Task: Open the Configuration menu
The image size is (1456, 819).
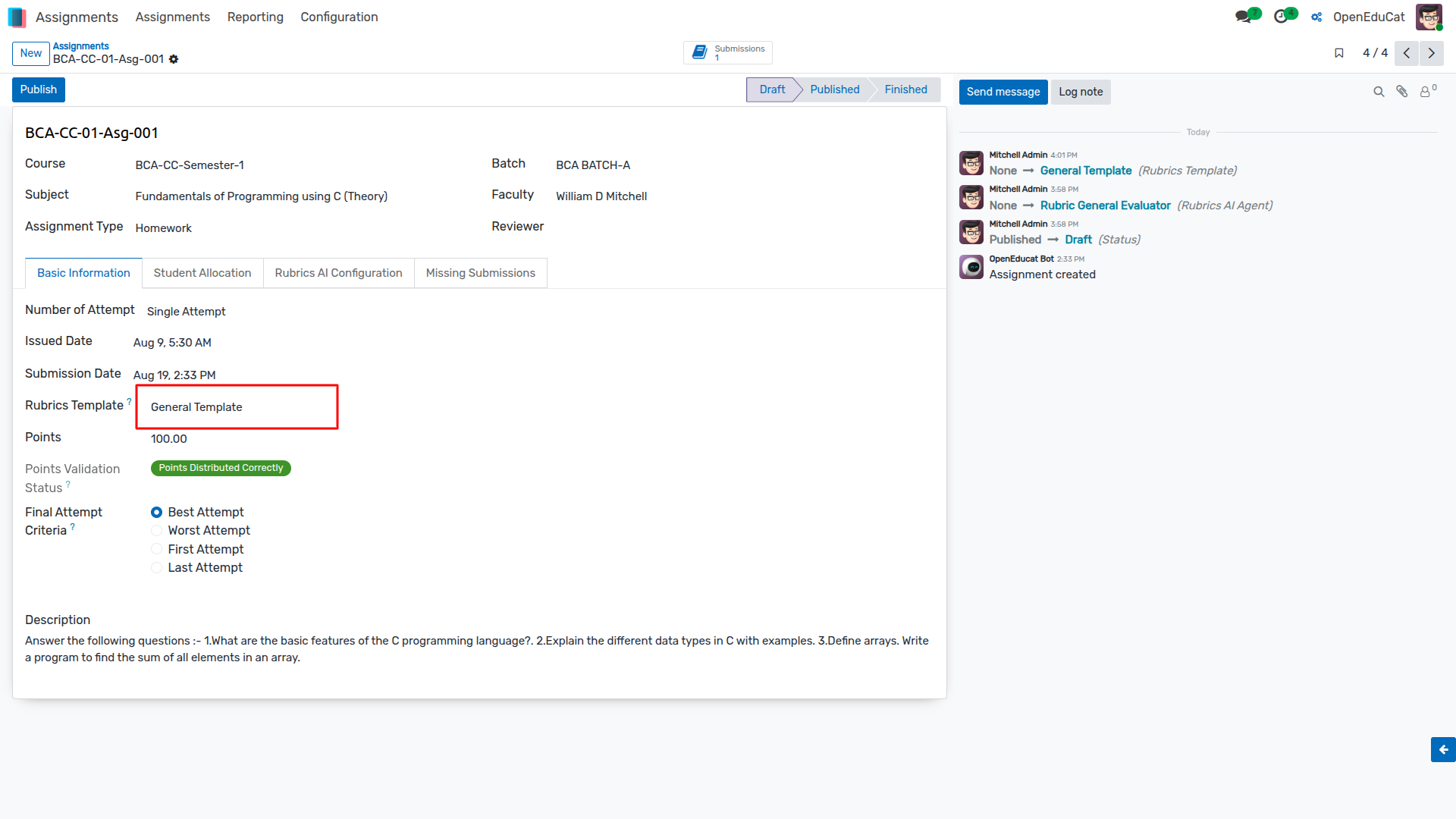Action: point(339,17)
